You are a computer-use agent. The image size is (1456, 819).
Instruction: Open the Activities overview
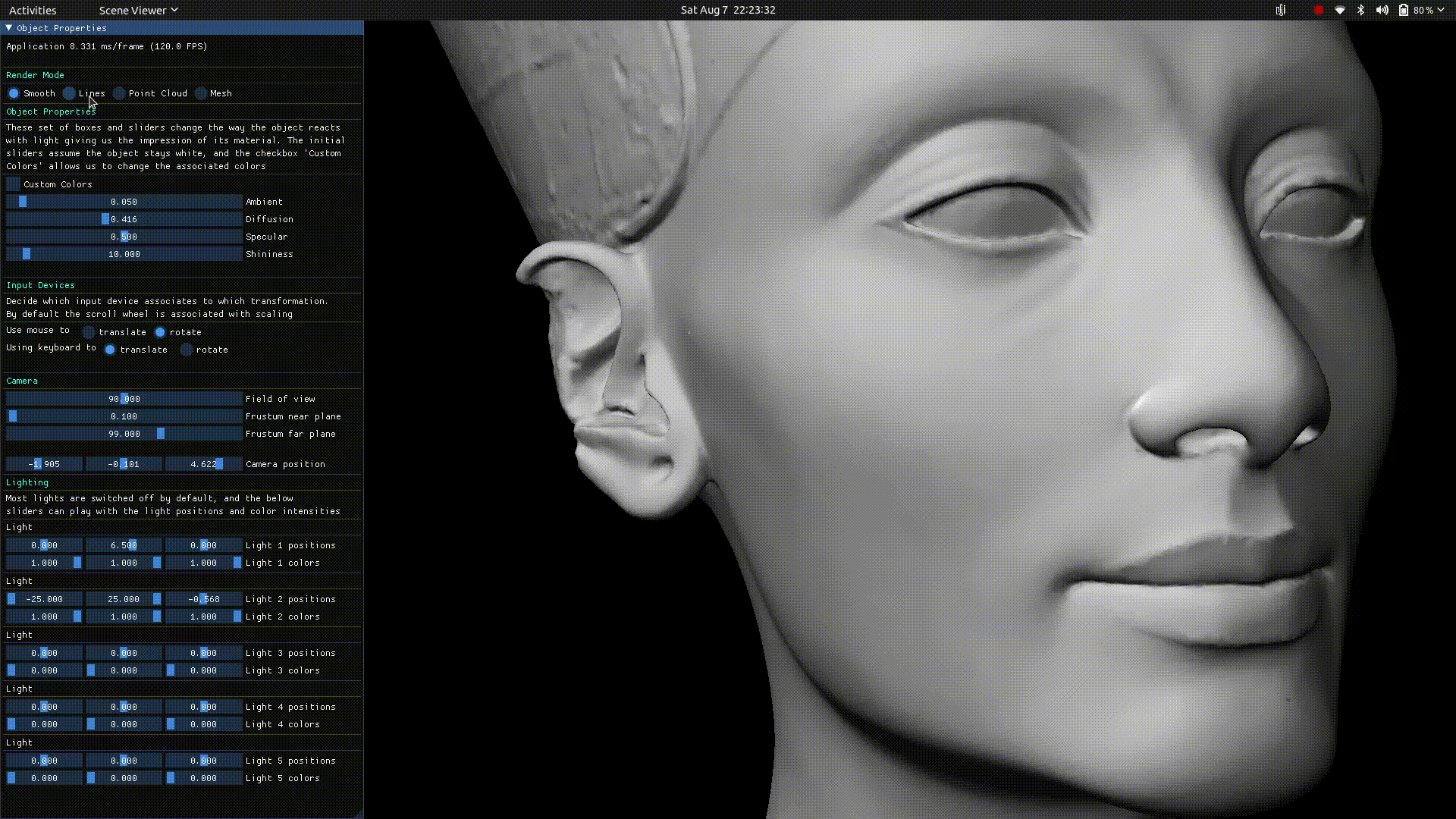tap(33, 10)
